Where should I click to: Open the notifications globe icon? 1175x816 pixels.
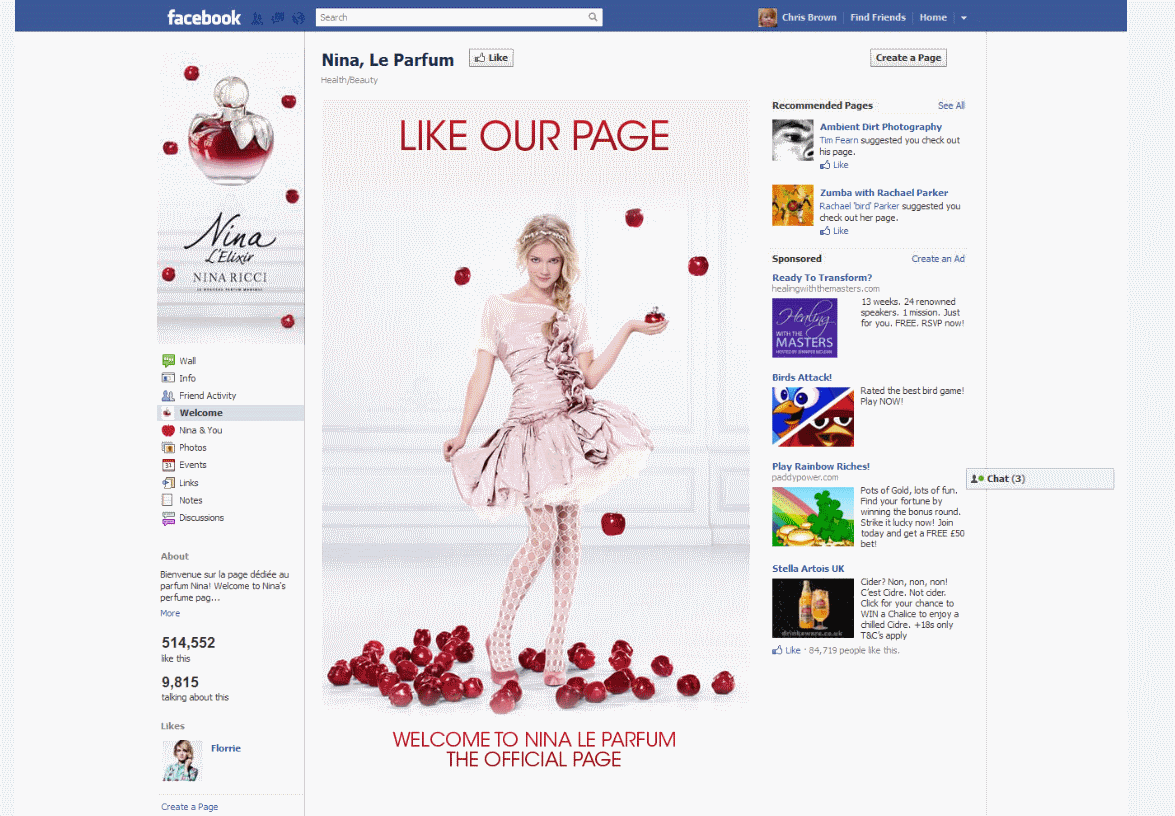[x=298, y=18]
